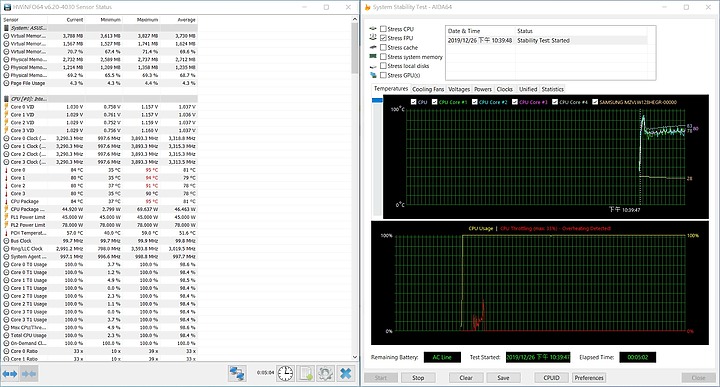Click the Page File Usage icon
Image resolution: width=720 pixels, height=387 pixels.
(x=6, y=83)
